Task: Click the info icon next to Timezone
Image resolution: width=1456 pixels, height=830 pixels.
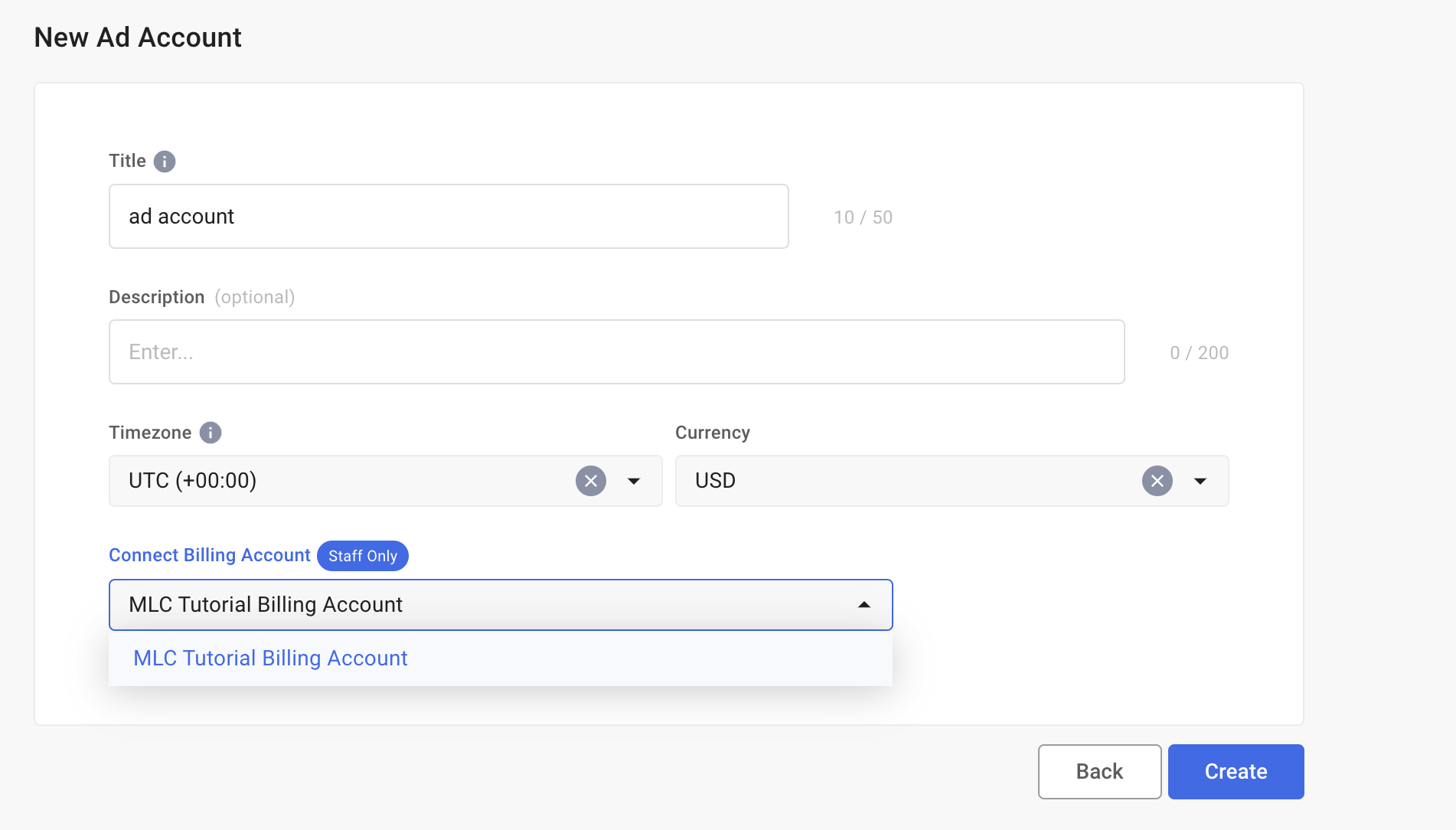Action: point(211,433)
